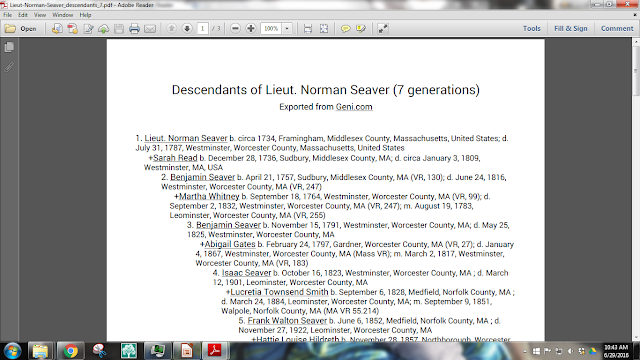
Task: Show attachments paperclip panel icon
Action: click(9, 67)
